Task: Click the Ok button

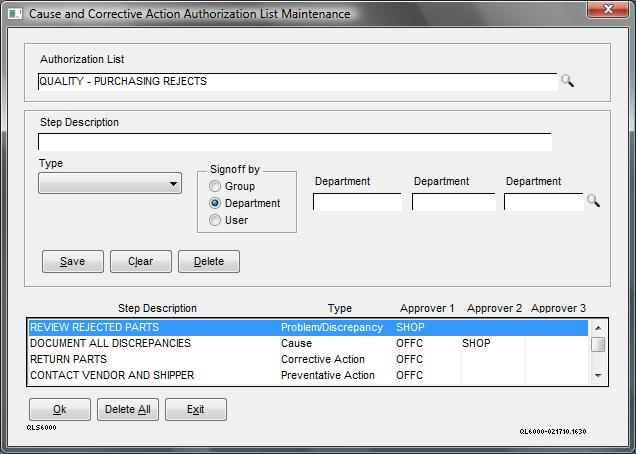Action: pyautogui.click(x=60, y=409)
